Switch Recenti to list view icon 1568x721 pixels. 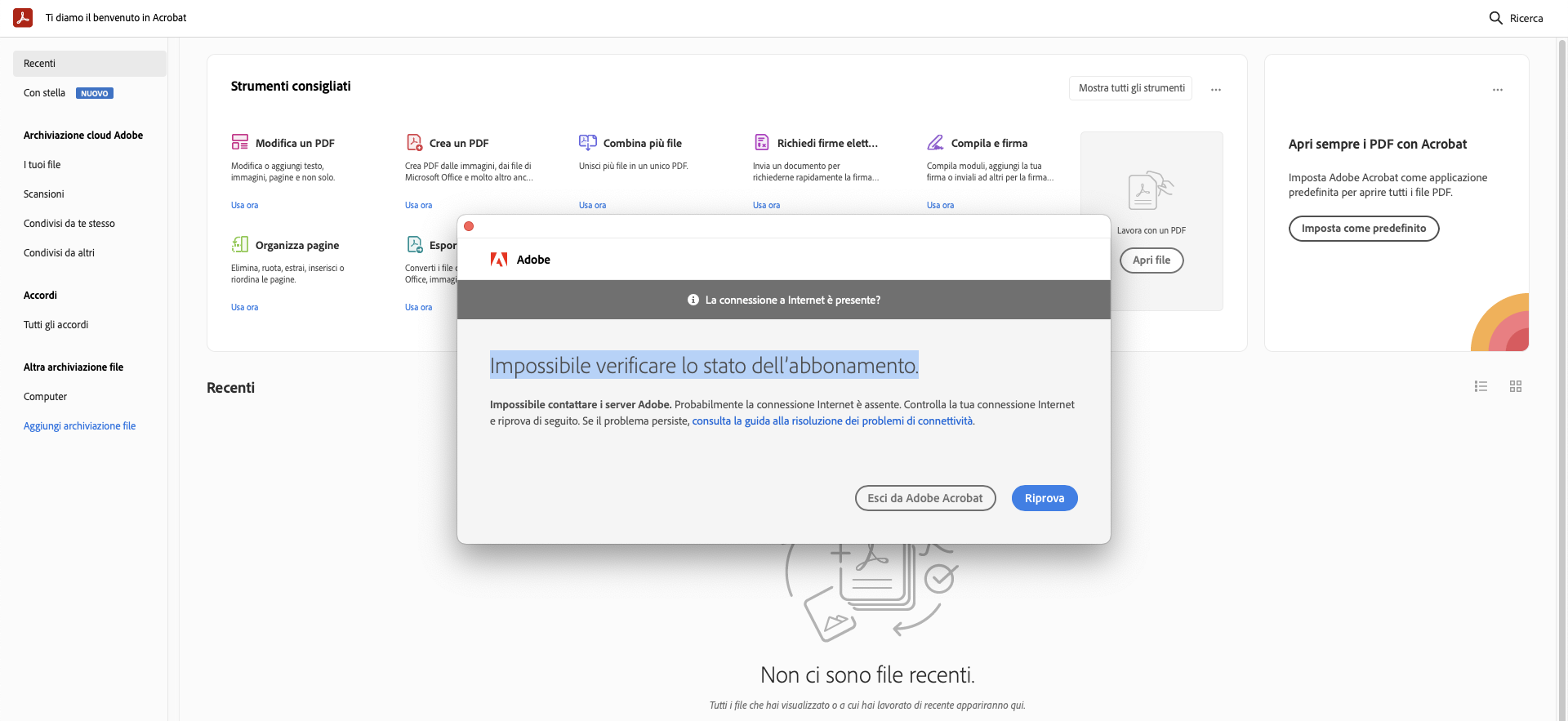pos(1481,386)
